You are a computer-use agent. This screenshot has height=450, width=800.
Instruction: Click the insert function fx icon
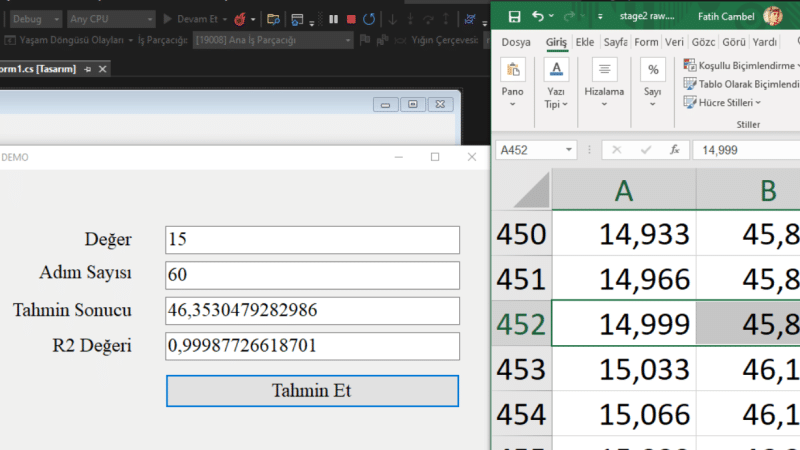coord(674,150)
